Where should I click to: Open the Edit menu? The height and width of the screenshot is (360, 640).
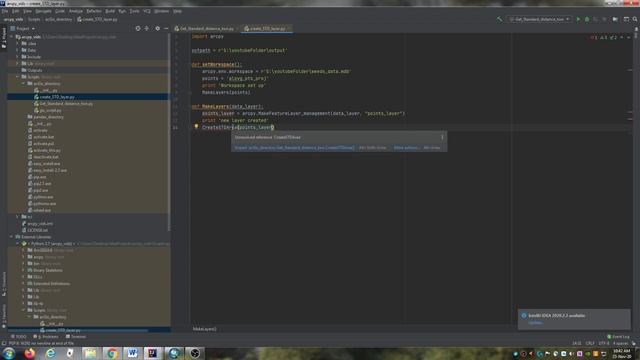[15, 11]
